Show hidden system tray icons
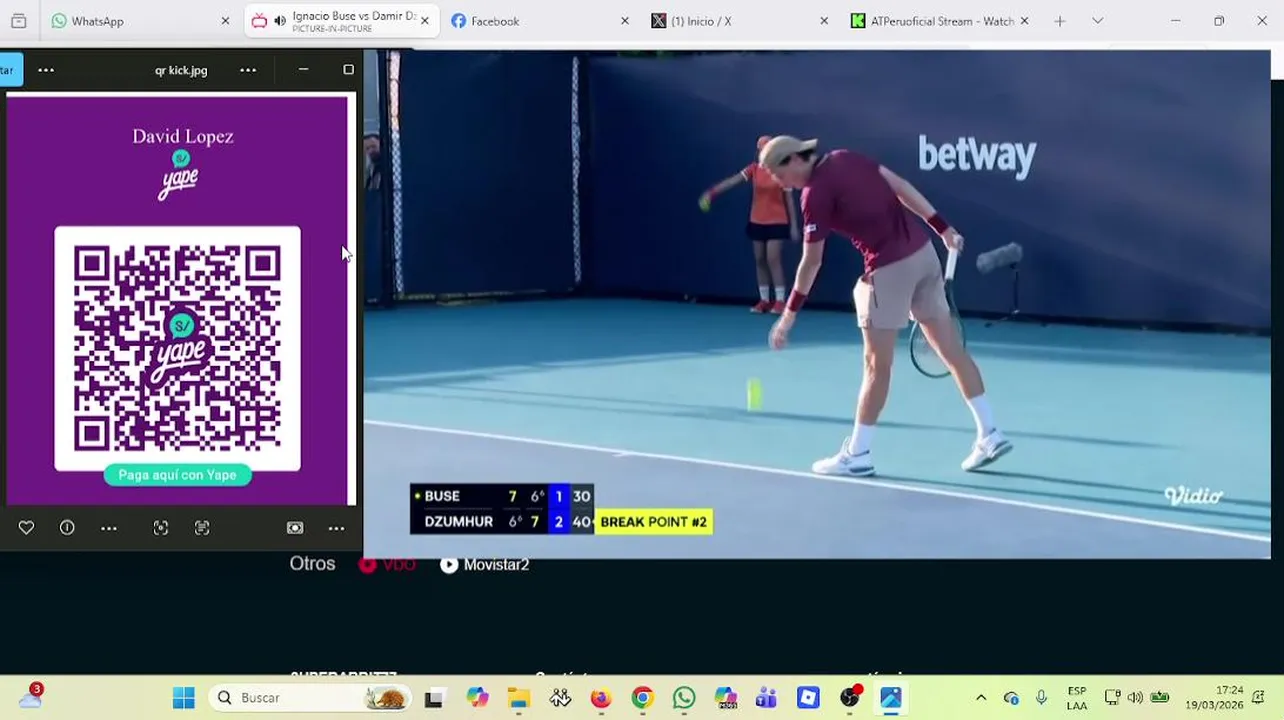 [x=981, y=698]
